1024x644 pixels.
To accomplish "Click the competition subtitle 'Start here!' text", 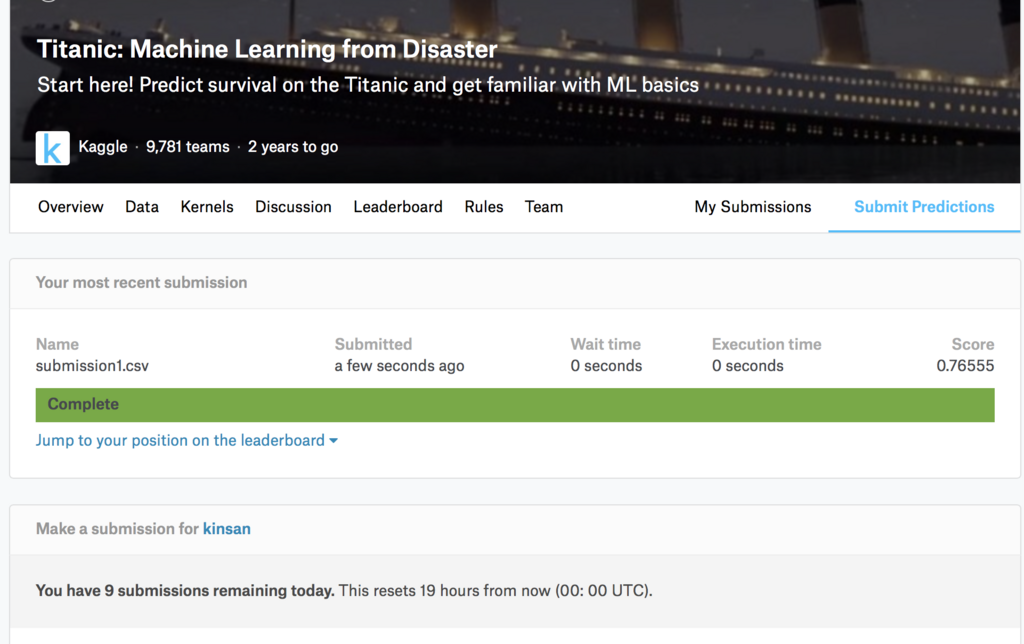I will pyautogui.click(x=368, y=85).
